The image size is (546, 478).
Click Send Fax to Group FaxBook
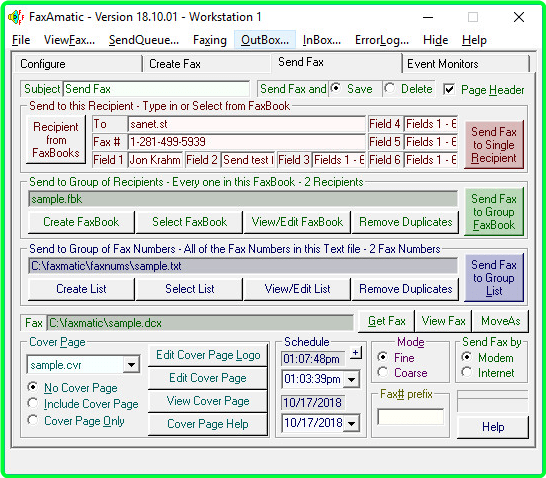pyautogui.click(x=494, y=212)
